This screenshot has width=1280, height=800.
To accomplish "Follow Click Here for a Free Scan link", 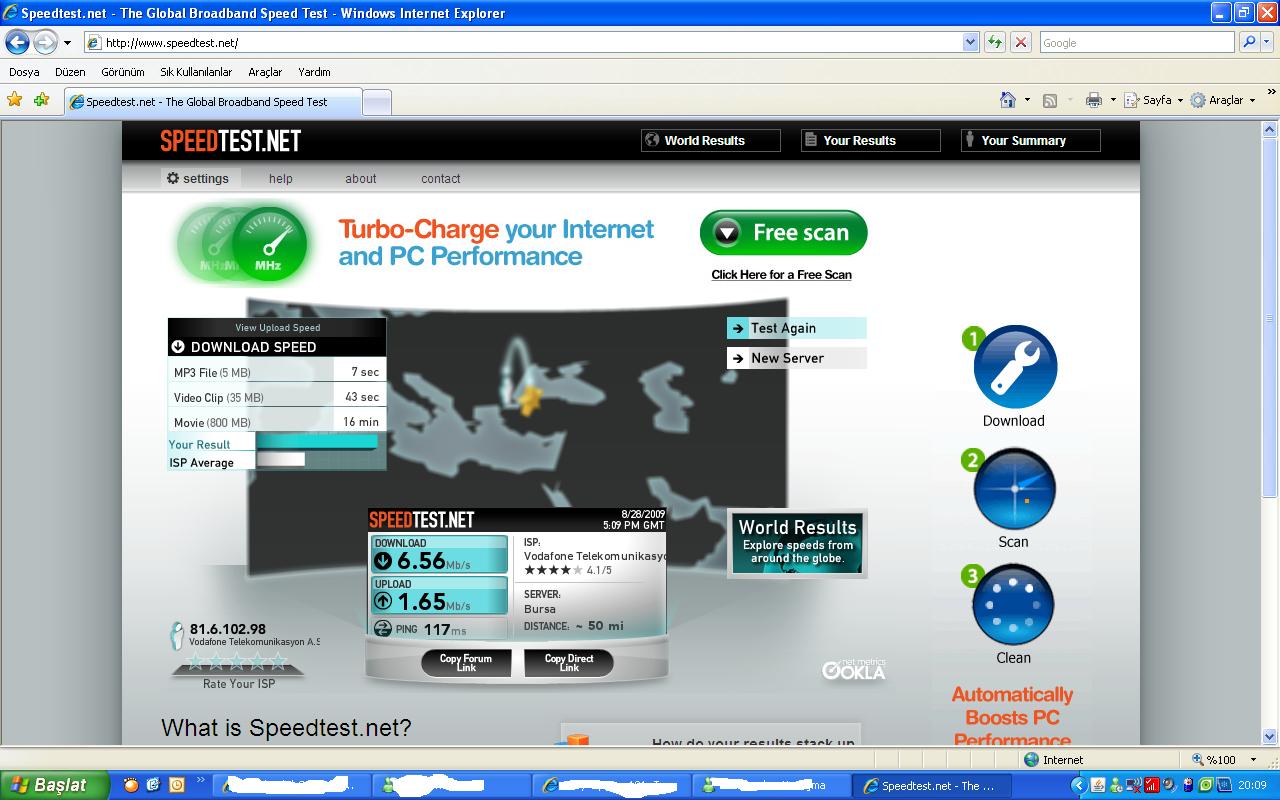I will pos(781,274).
